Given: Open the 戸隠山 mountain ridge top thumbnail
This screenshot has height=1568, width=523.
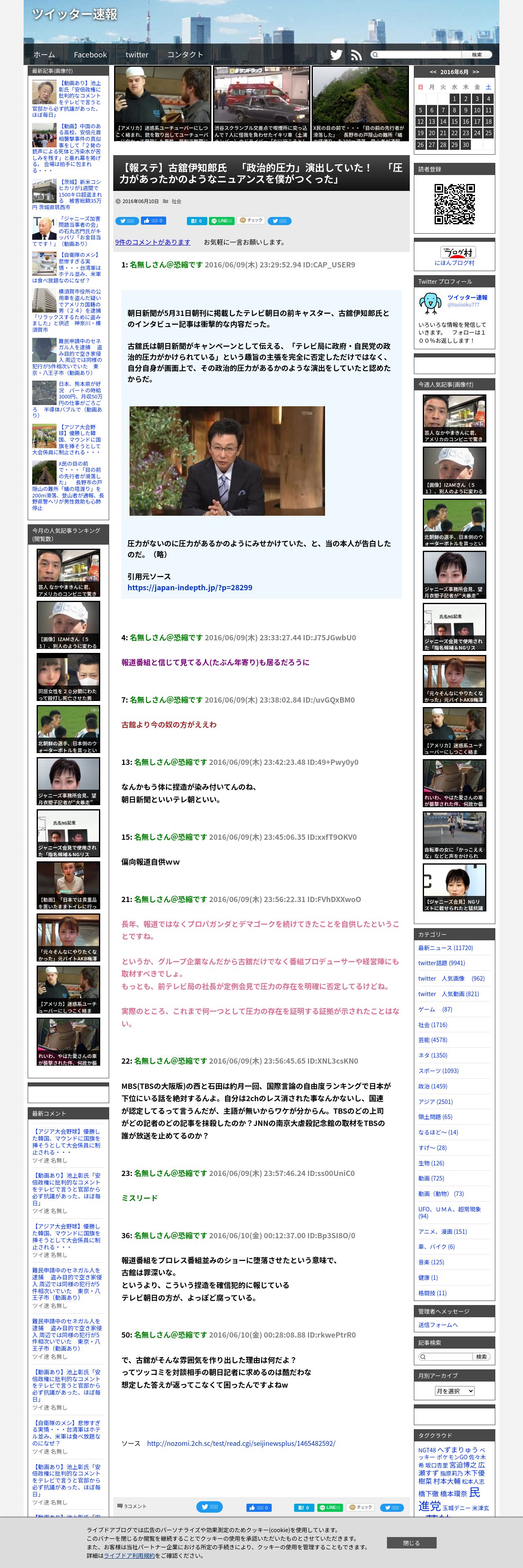Looking at the screenshot, I should (360, 103).
